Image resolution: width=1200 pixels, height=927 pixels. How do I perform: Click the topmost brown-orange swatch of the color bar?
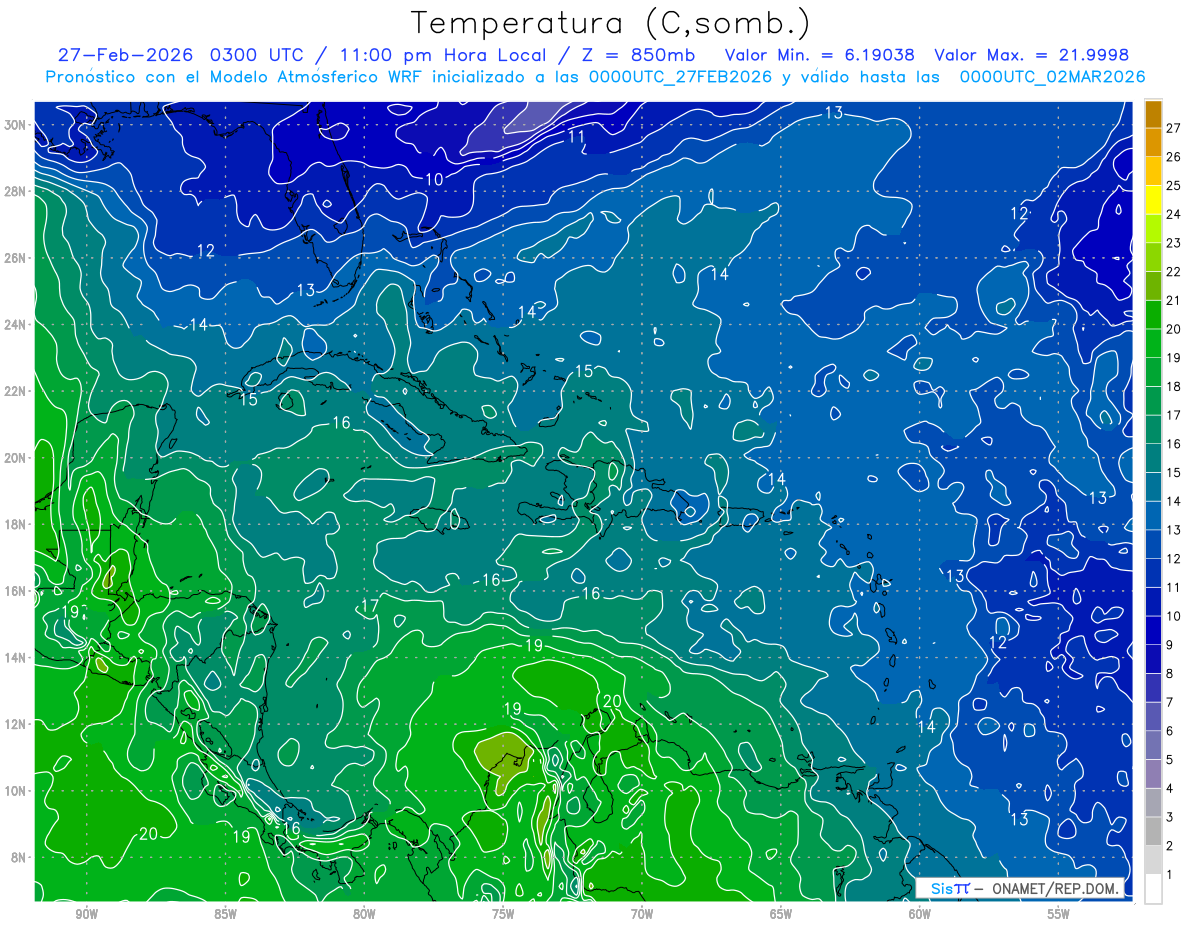coord(1153,114)
